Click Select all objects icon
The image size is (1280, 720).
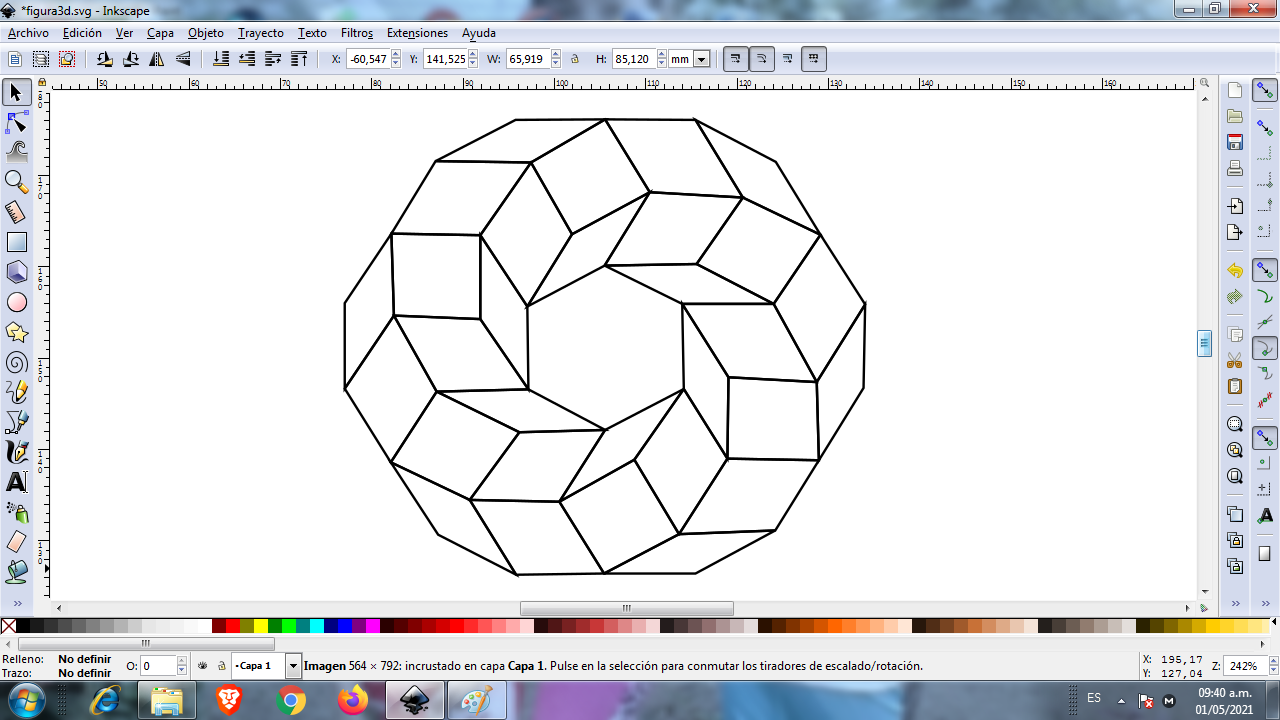(15, 59)
